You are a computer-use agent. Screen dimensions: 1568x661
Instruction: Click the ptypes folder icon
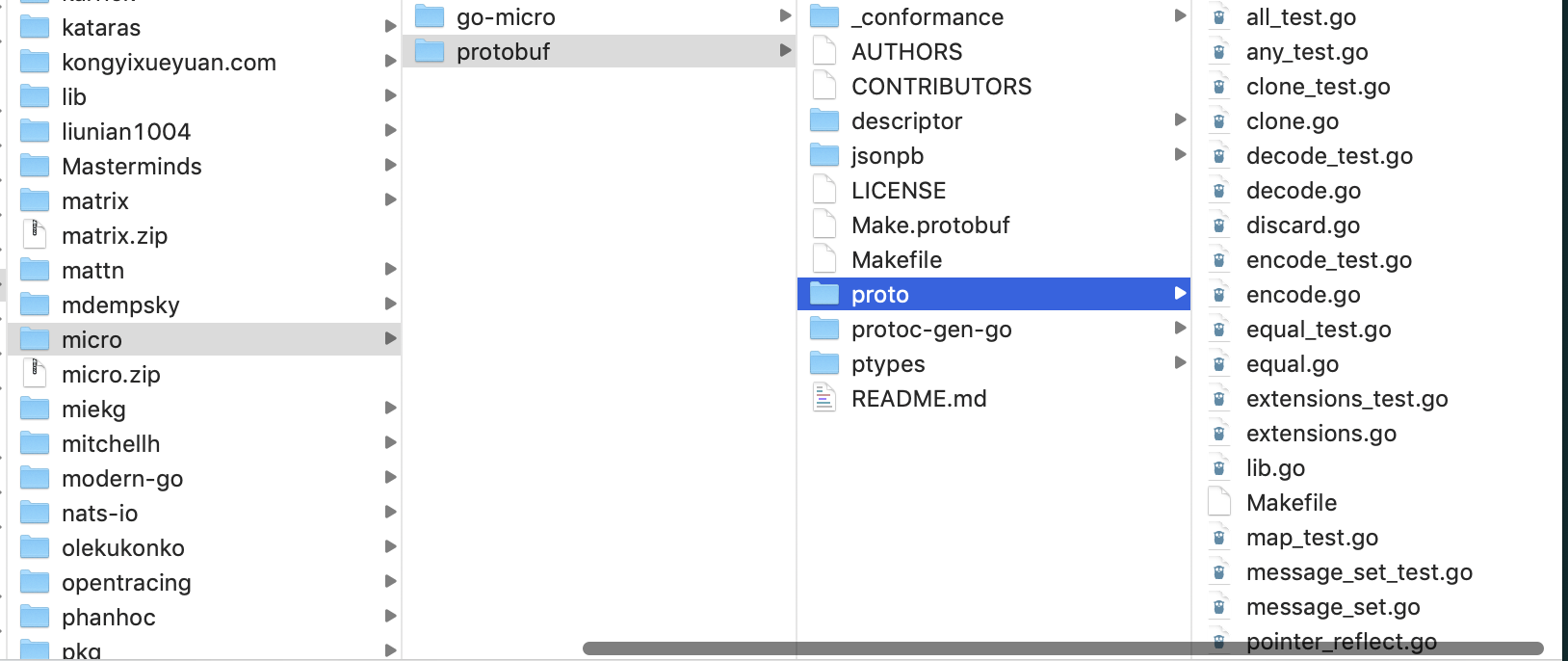[x=824, y=363]
